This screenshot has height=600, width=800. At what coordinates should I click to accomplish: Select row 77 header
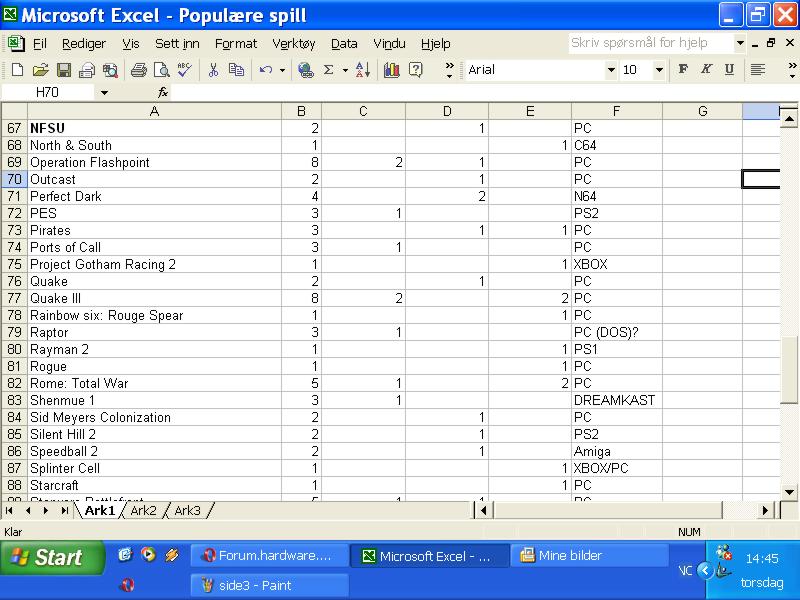pyautogui.click(x=14, y=298)
